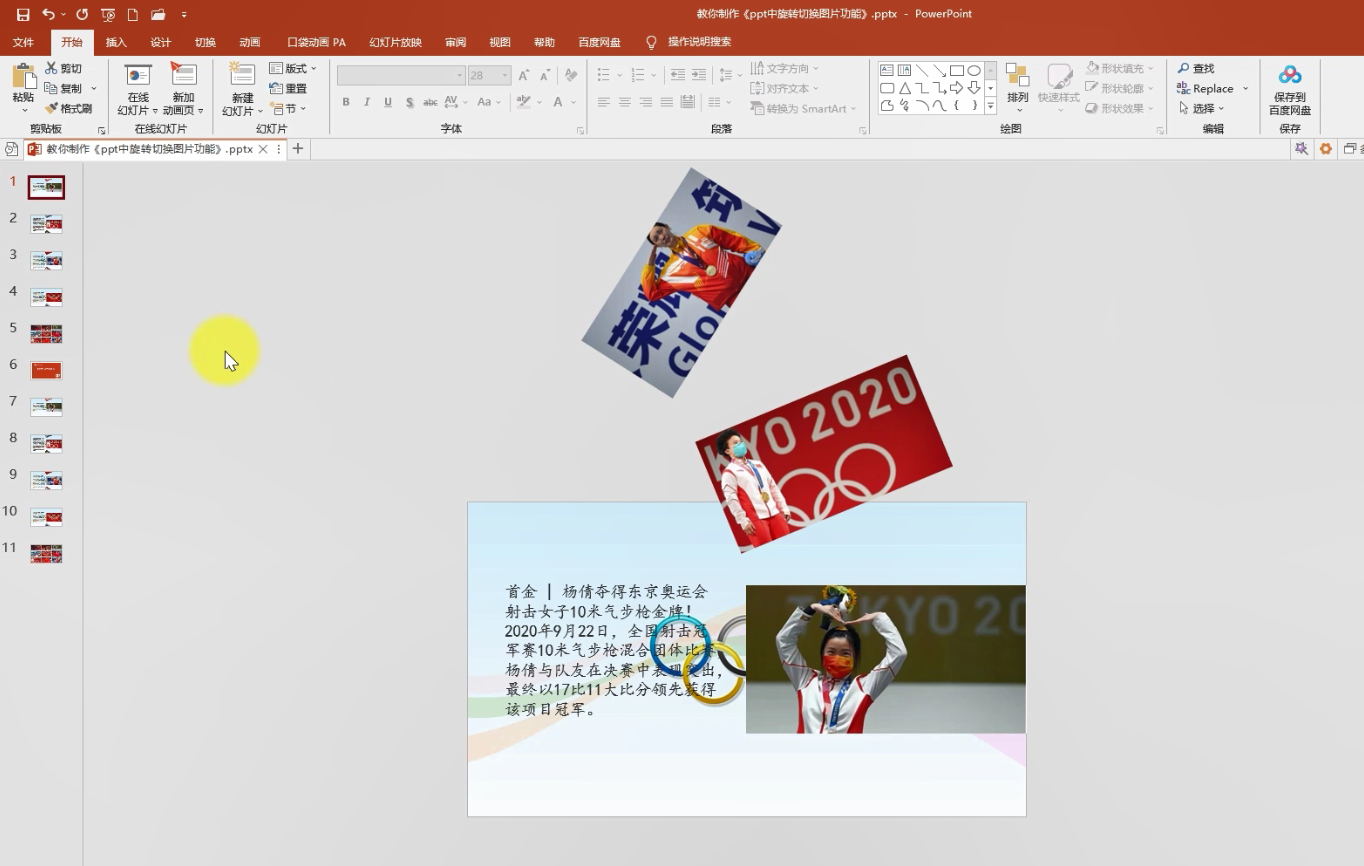Toggle text shadow S button
Viewport: 1364px width, 866px height.
(x=409, y=102)
